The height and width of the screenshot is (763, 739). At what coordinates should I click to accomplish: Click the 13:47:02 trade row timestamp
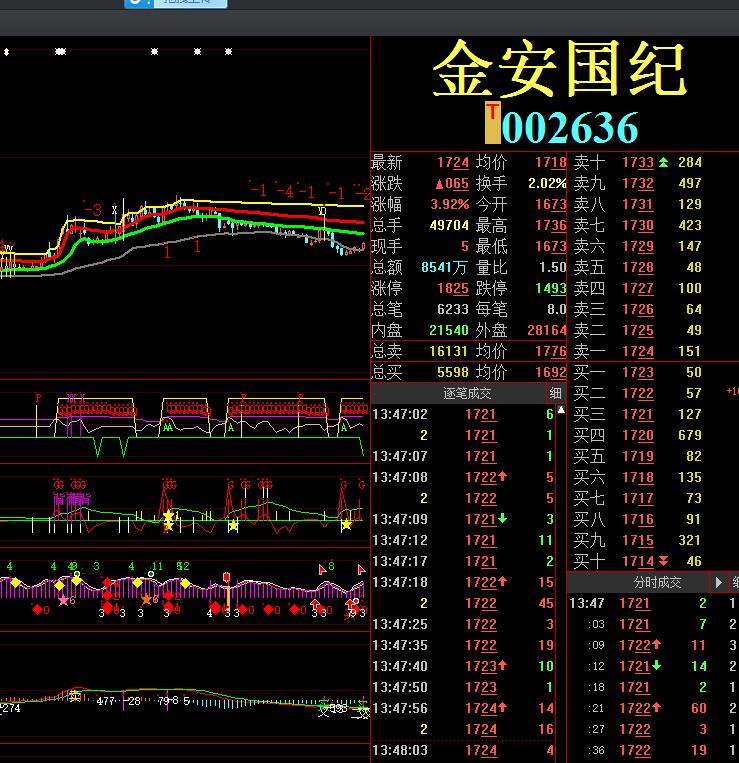tap(400, 414)
